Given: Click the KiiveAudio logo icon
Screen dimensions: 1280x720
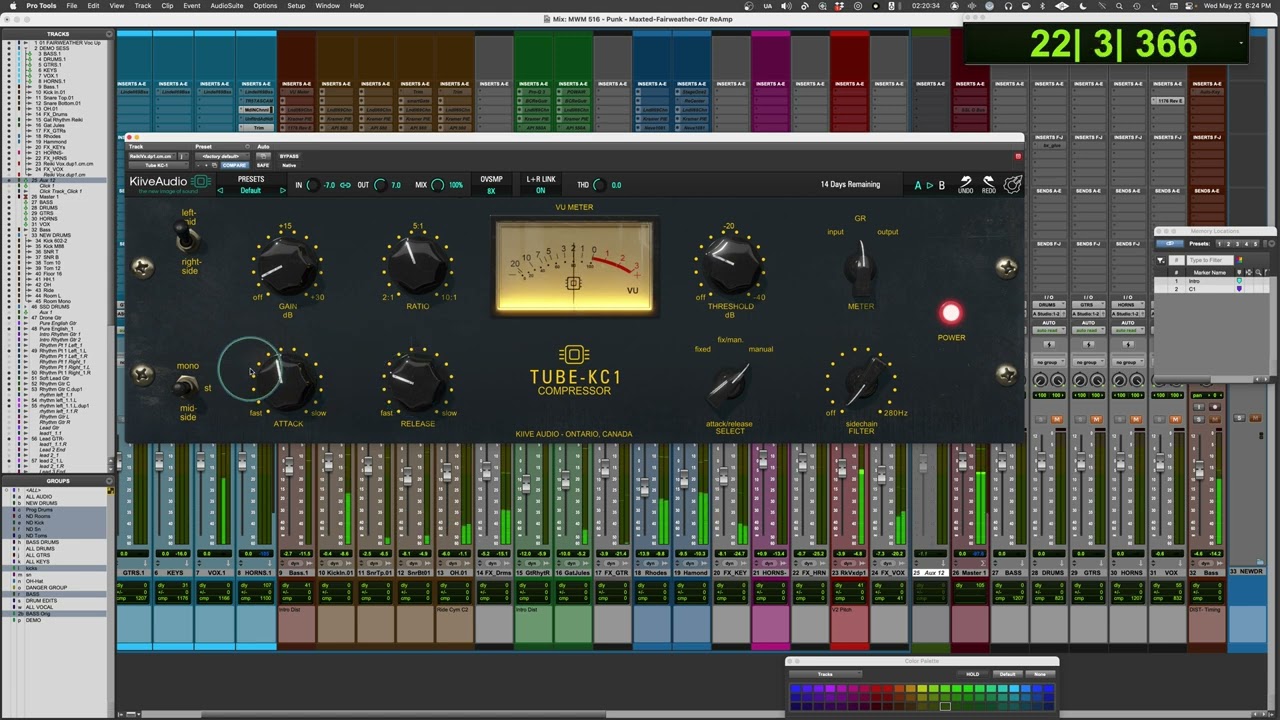Looking at the screenshot, I should coord(201,182).
